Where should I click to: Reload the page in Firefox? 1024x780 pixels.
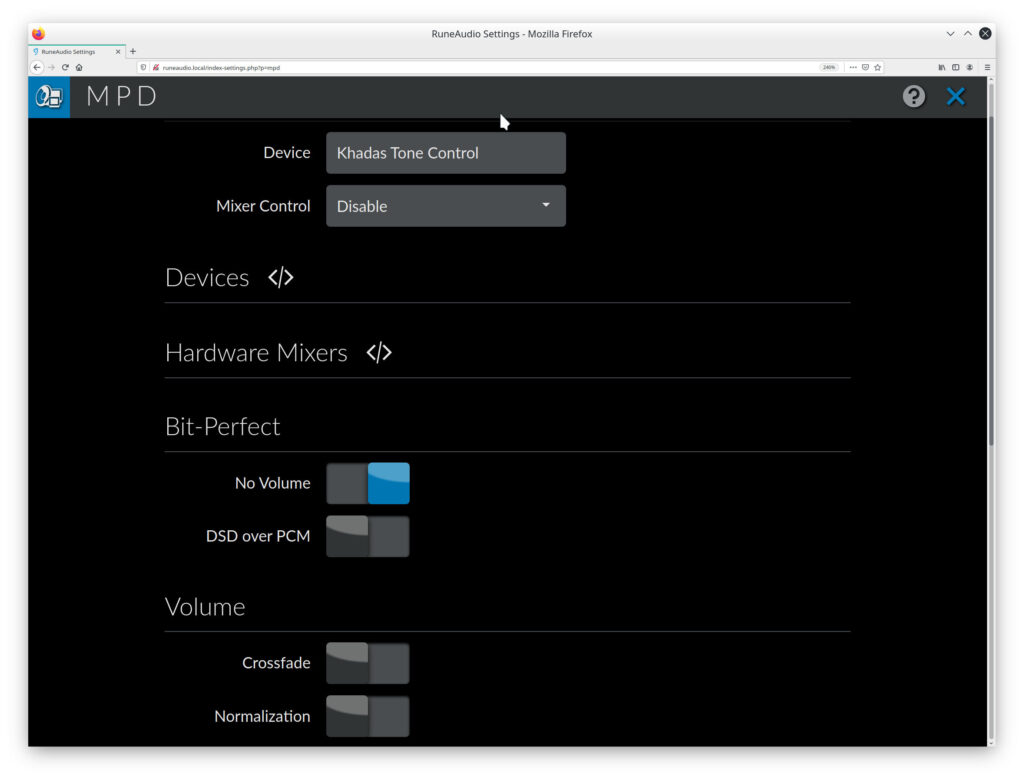click(x=65, y=67)
